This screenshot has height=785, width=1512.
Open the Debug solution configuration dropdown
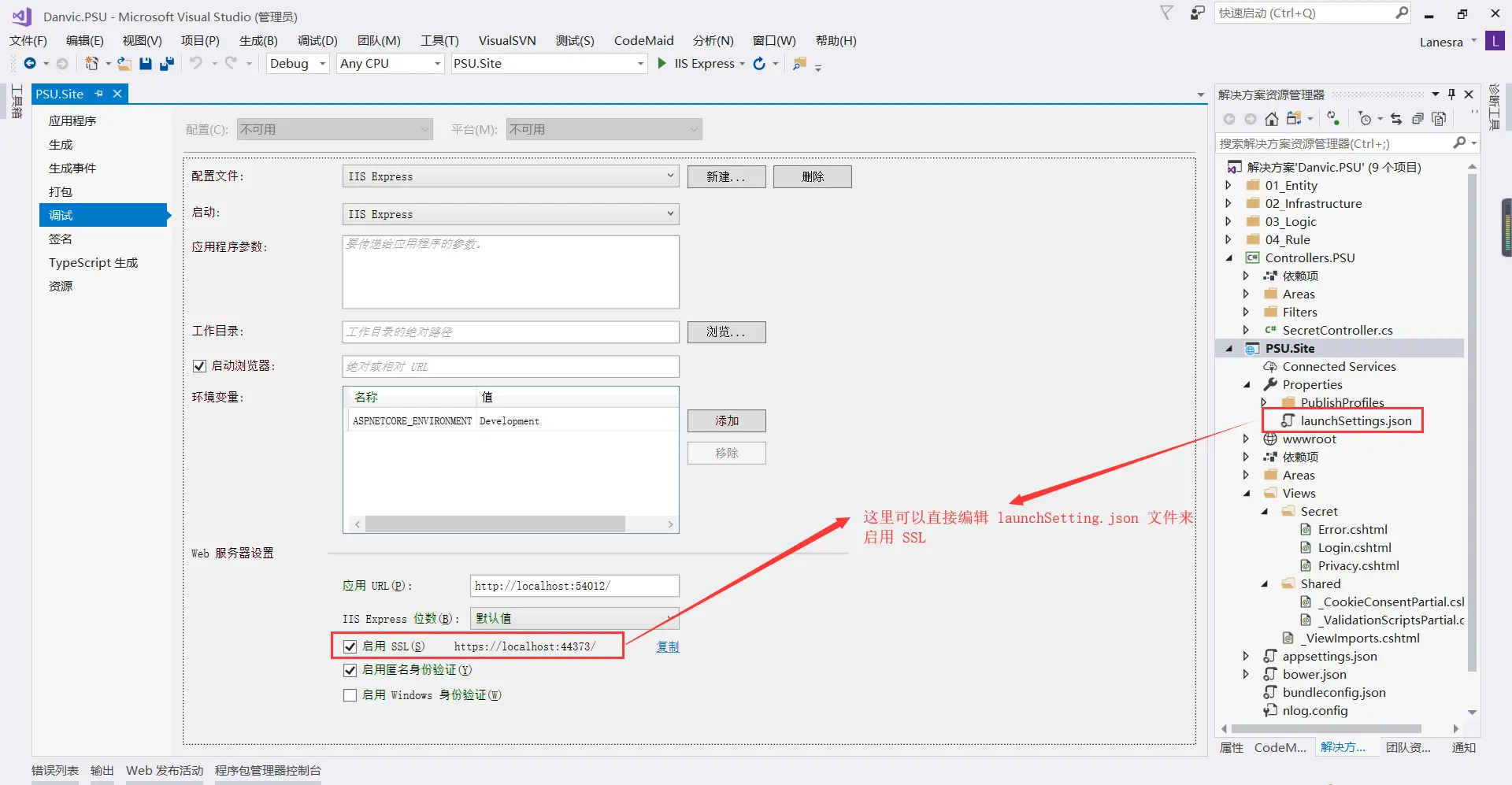tap(323, 63)
